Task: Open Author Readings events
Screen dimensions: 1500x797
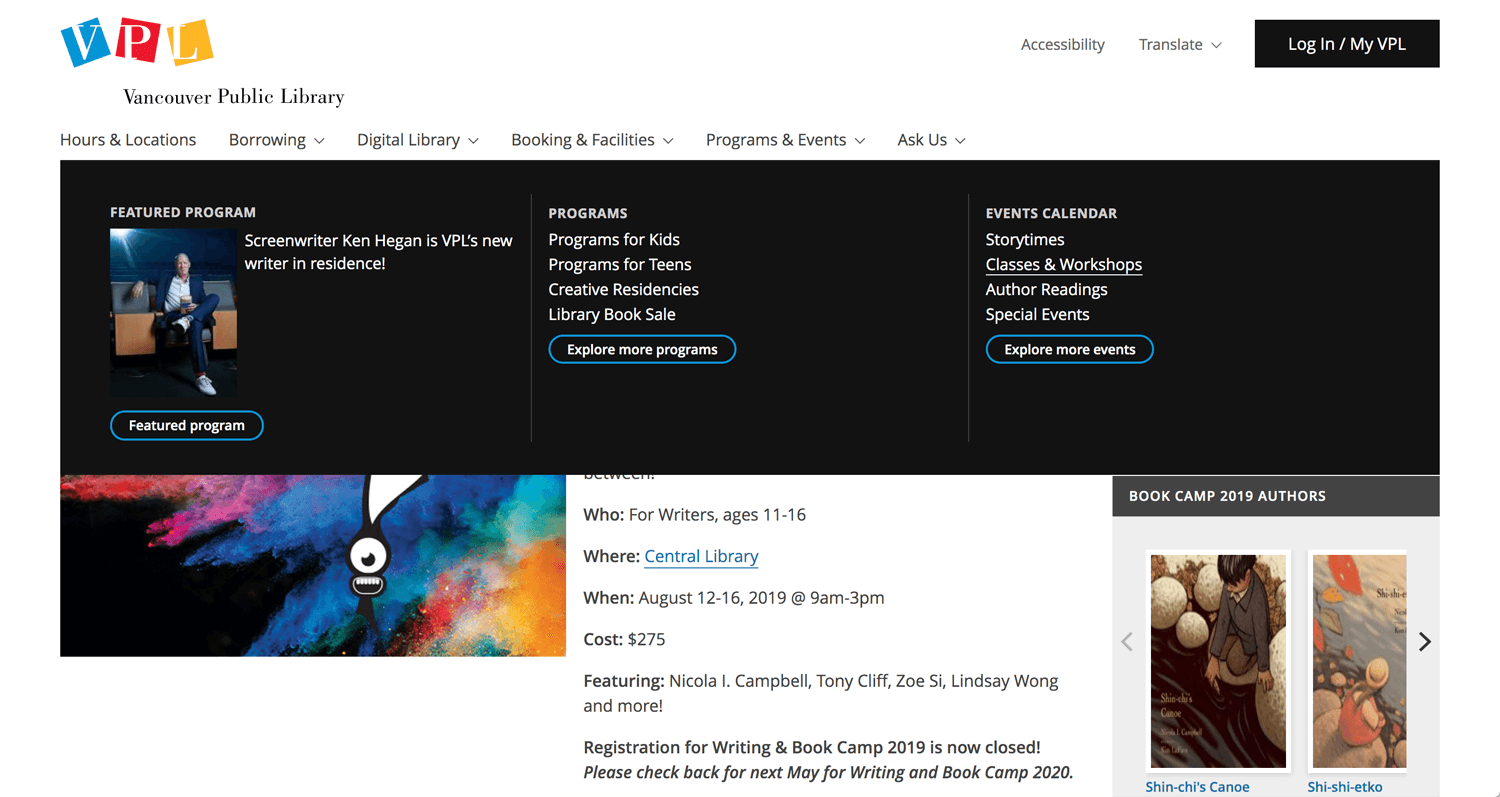Action: 1047,290
